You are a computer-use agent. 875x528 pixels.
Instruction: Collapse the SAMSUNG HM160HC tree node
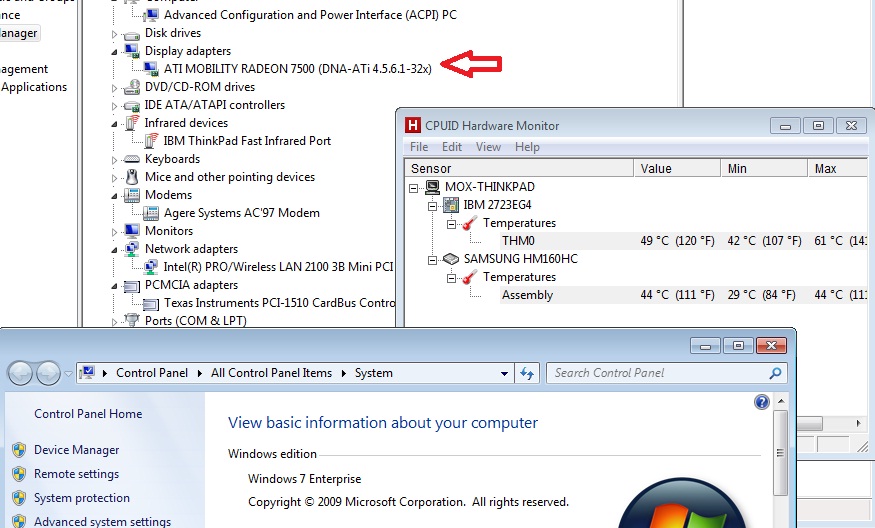[432, 260]
